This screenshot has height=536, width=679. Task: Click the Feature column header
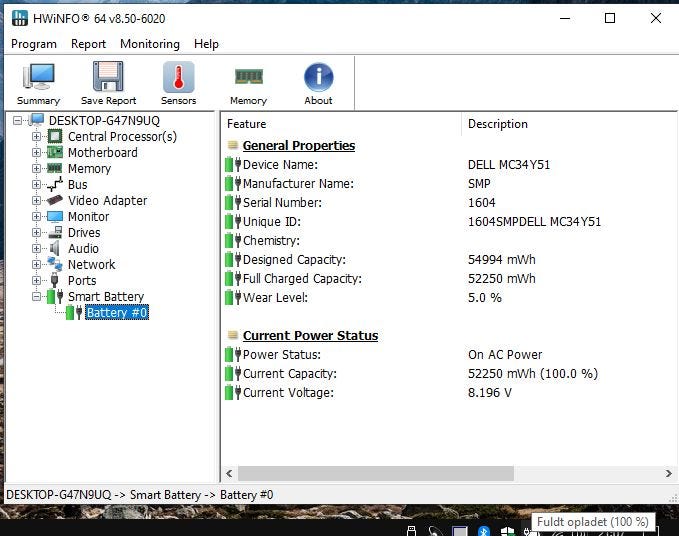[x=341, y=124]
